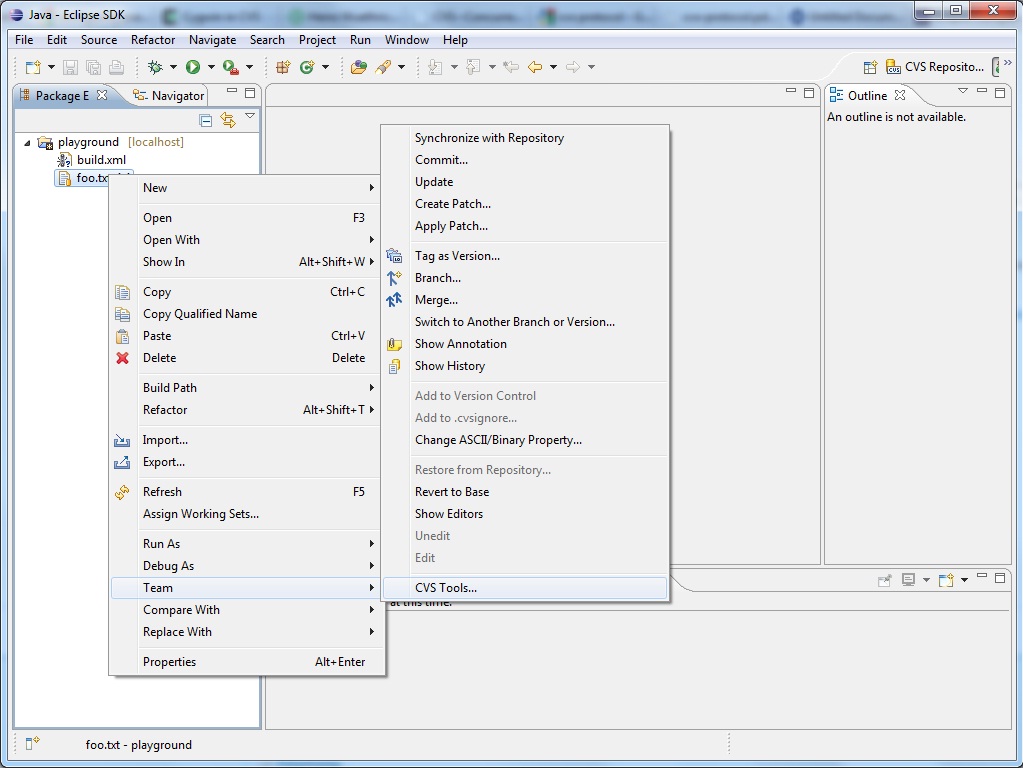1023x768 pixels.
Task: Switch to CVS Repository perspective
Action: click(935, 67)
